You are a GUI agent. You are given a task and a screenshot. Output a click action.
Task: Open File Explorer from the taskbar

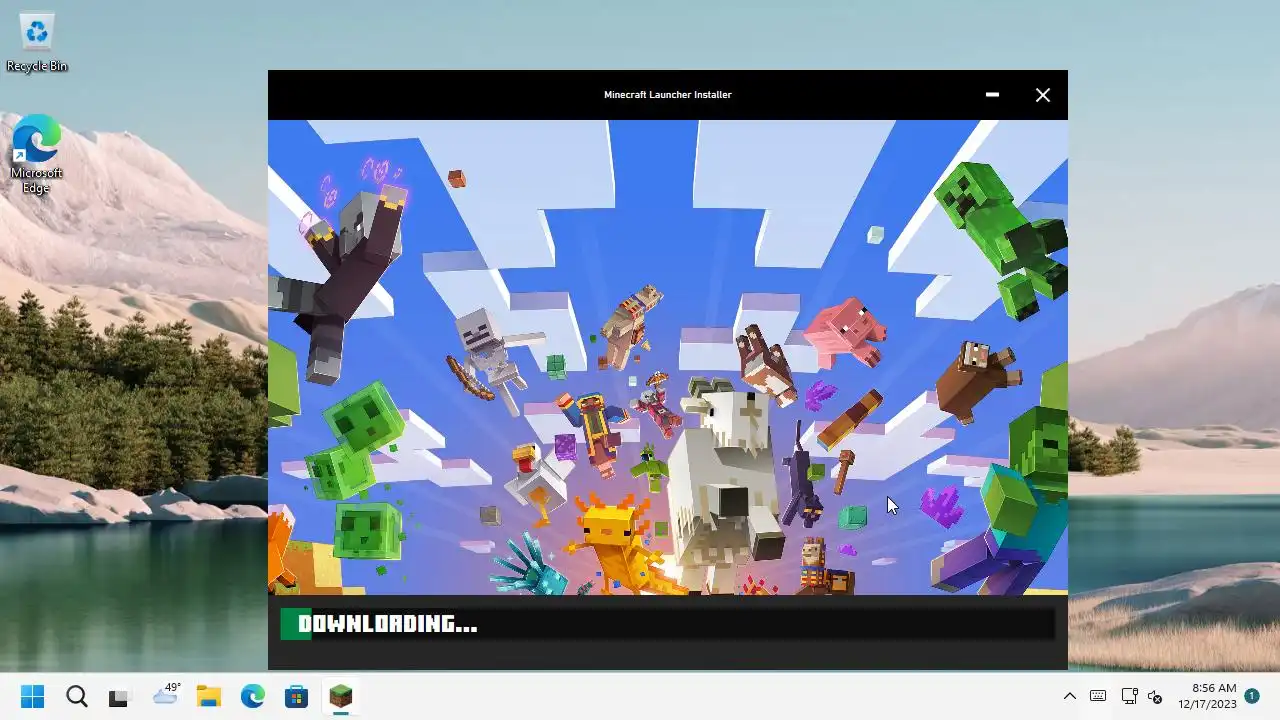click(x=208, y=697)
